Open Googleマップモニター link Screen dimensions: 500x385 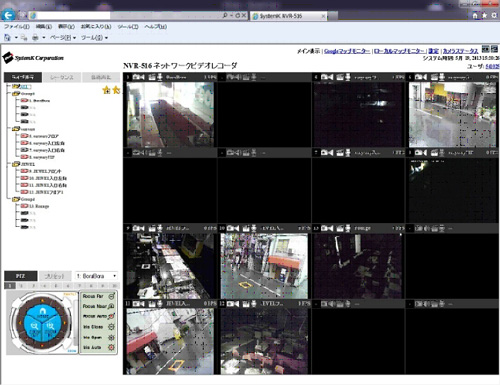tap(347, 51)
